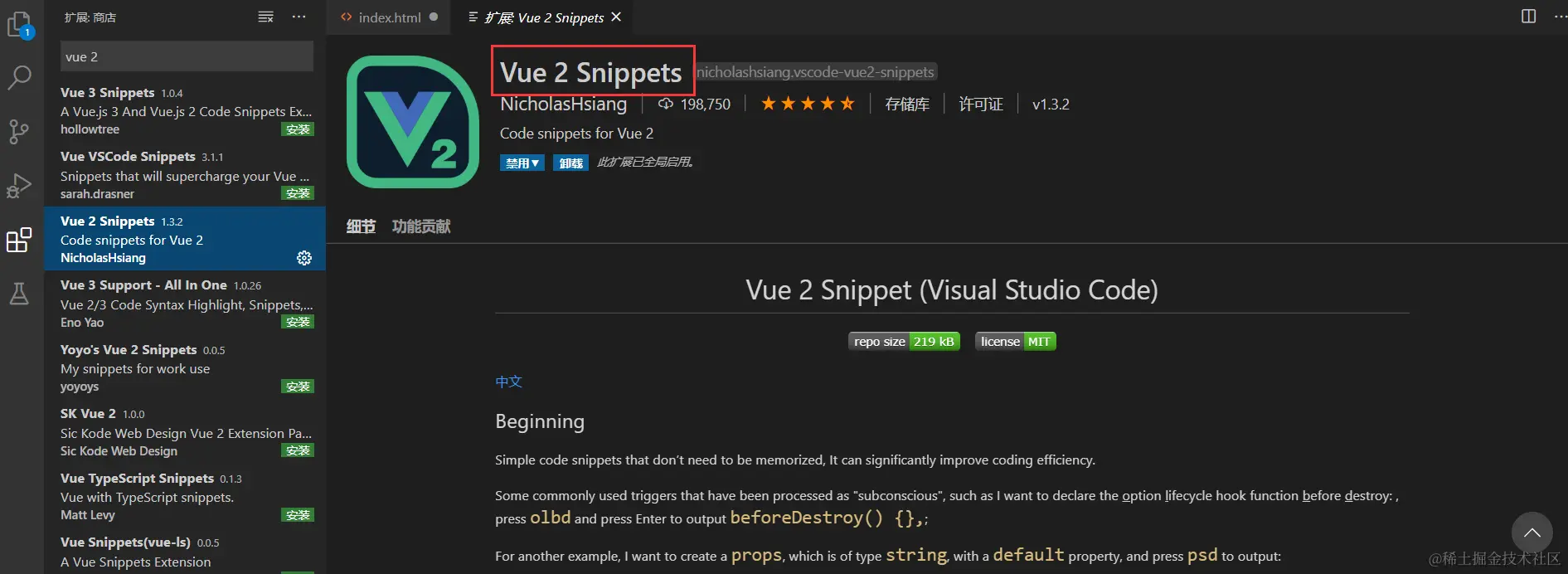The image size is (1568, 574).
Task: Select Vue VSCode Snippets list entry
Action: (185, 174)
